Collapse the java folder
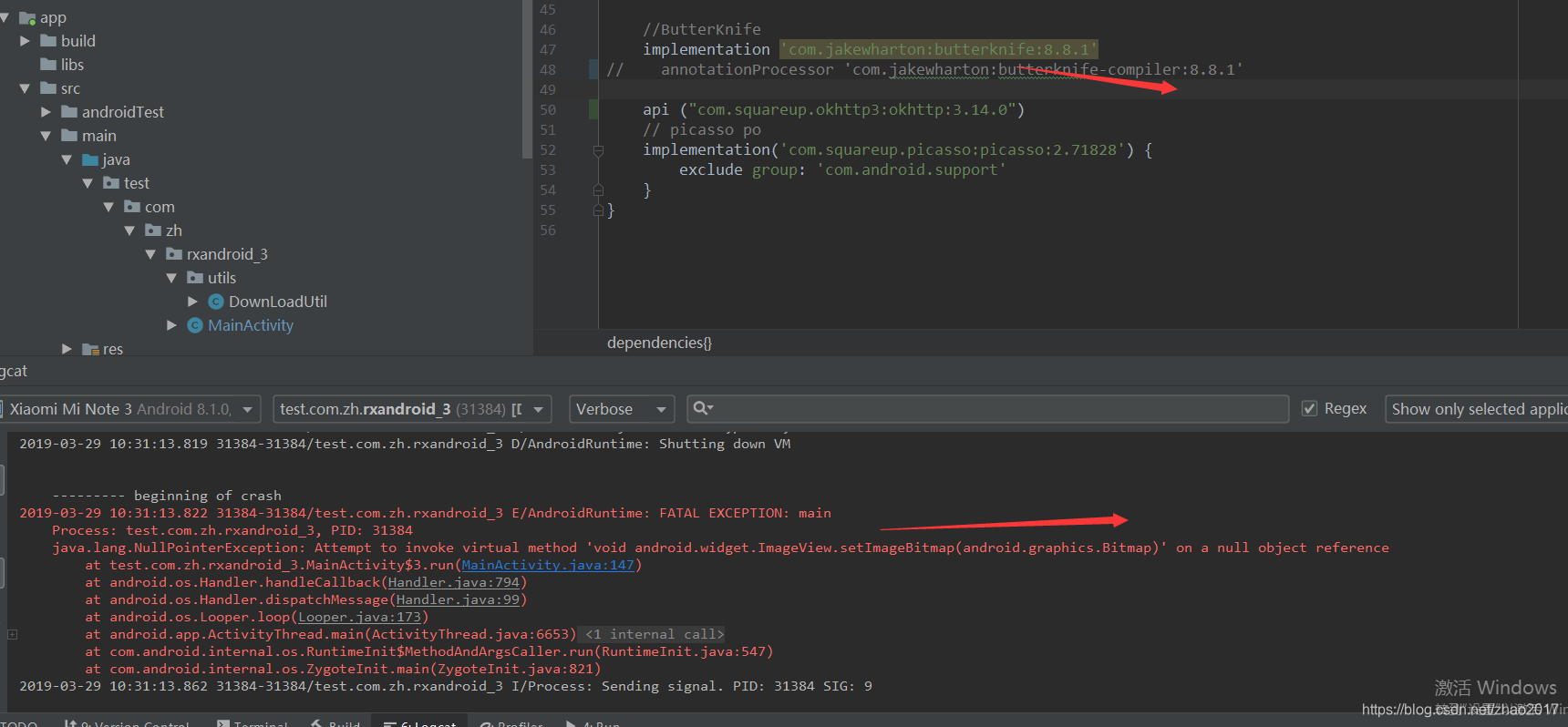The width and height of the screenshot is (1568, 727). [67, 159]
